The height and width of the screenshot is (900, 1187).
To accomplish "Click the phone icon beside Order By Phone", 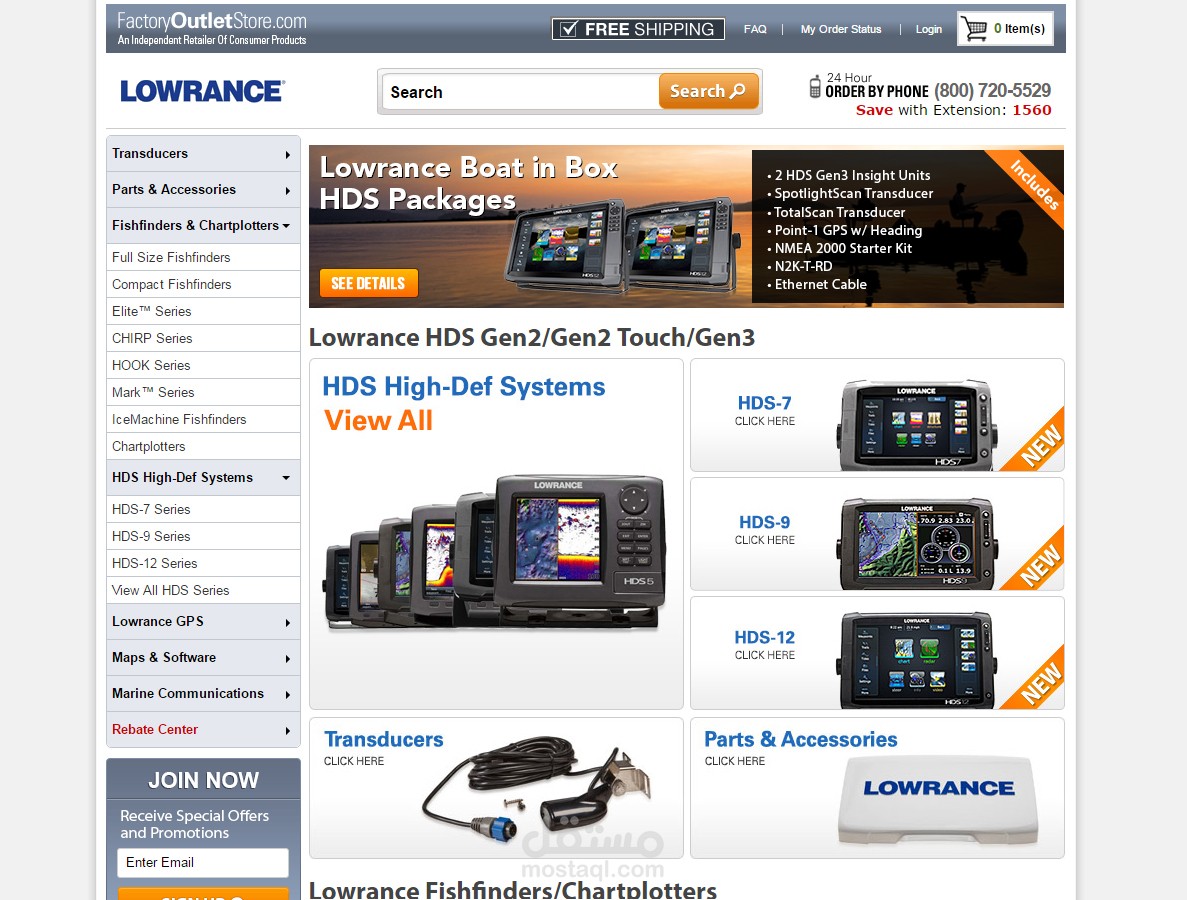I will click(815, 86).
